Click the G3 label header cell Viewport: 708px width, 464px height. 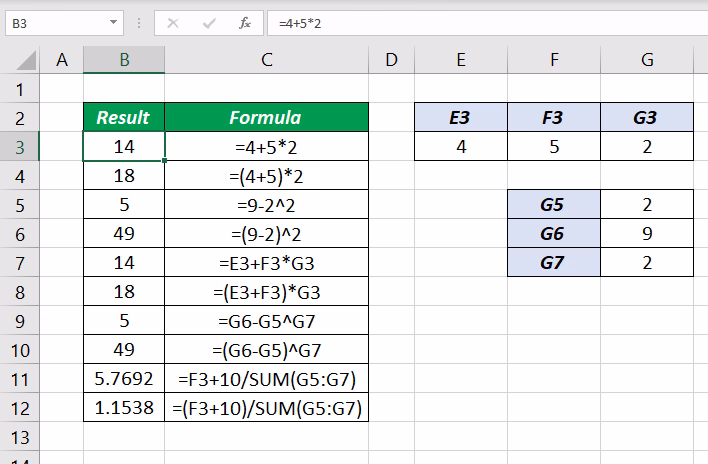(647, 117)
